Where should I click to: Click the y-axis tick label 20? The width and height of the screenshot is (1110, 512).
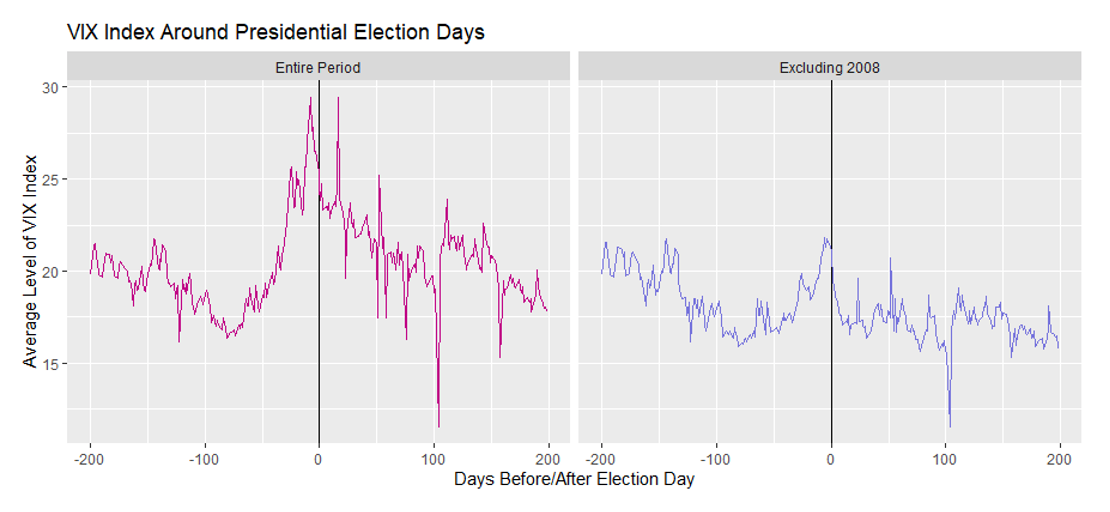point(49,272)
